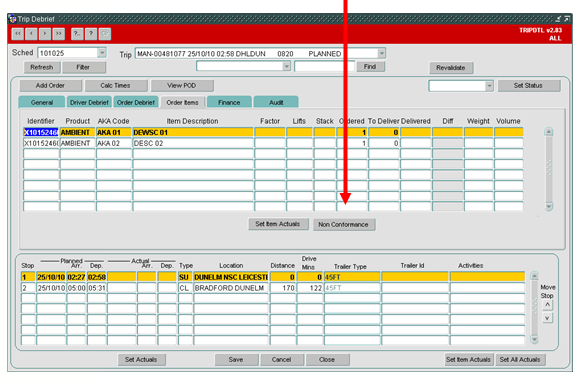
Task: Click the Calc Times button
Action: pyautogui.click(x=116, y=85)
